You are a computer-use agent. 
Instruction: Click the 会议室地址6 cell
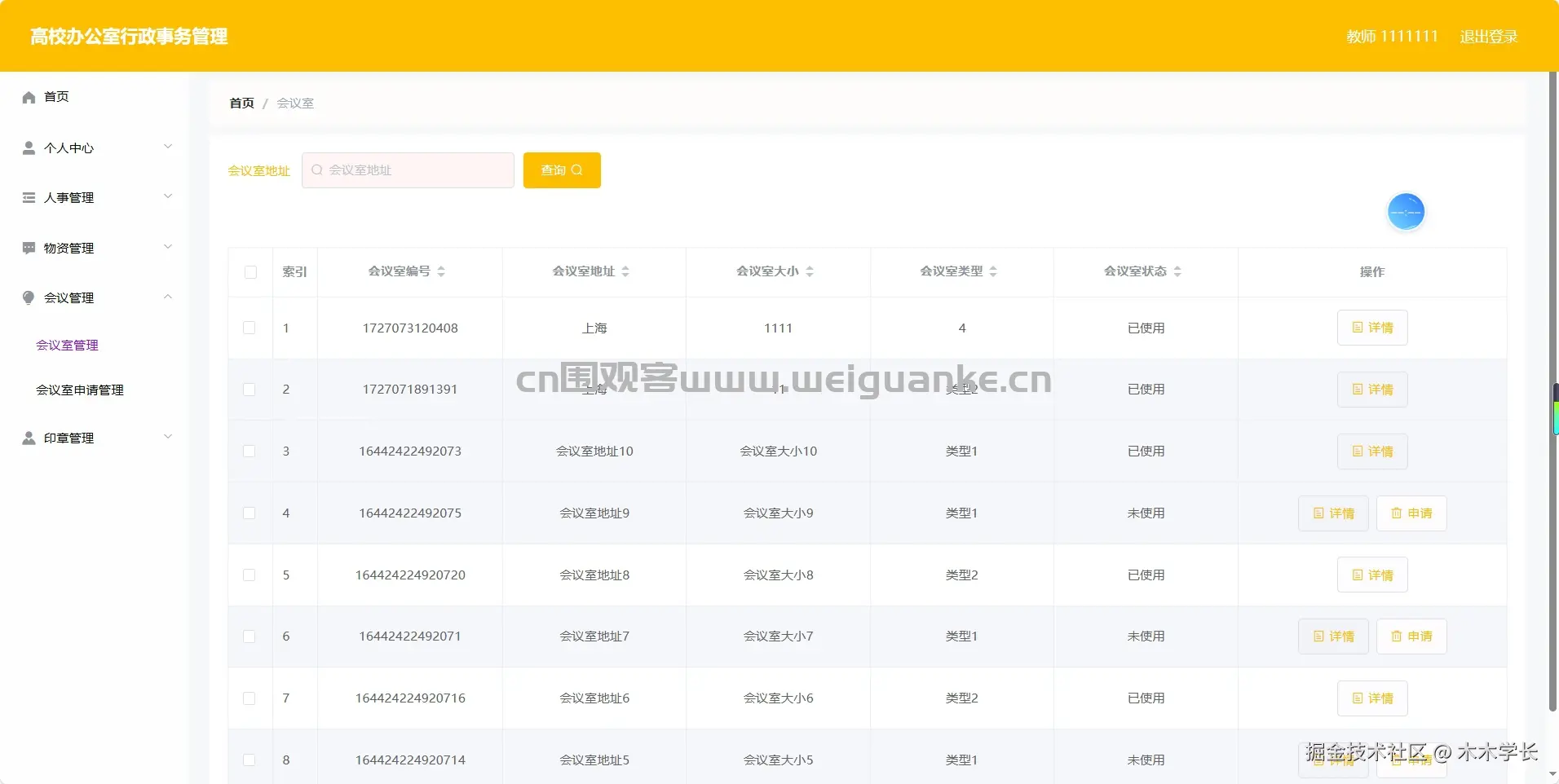594,698
